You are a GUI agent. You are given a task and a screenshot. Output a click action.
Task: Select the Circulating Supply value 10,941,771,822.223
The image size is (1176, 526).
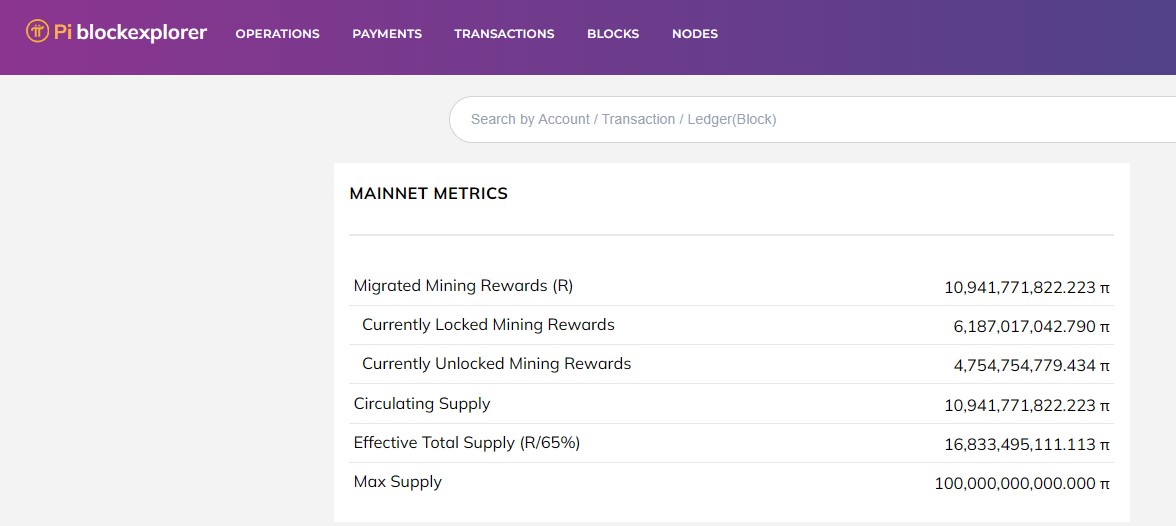click(1027, 405)
